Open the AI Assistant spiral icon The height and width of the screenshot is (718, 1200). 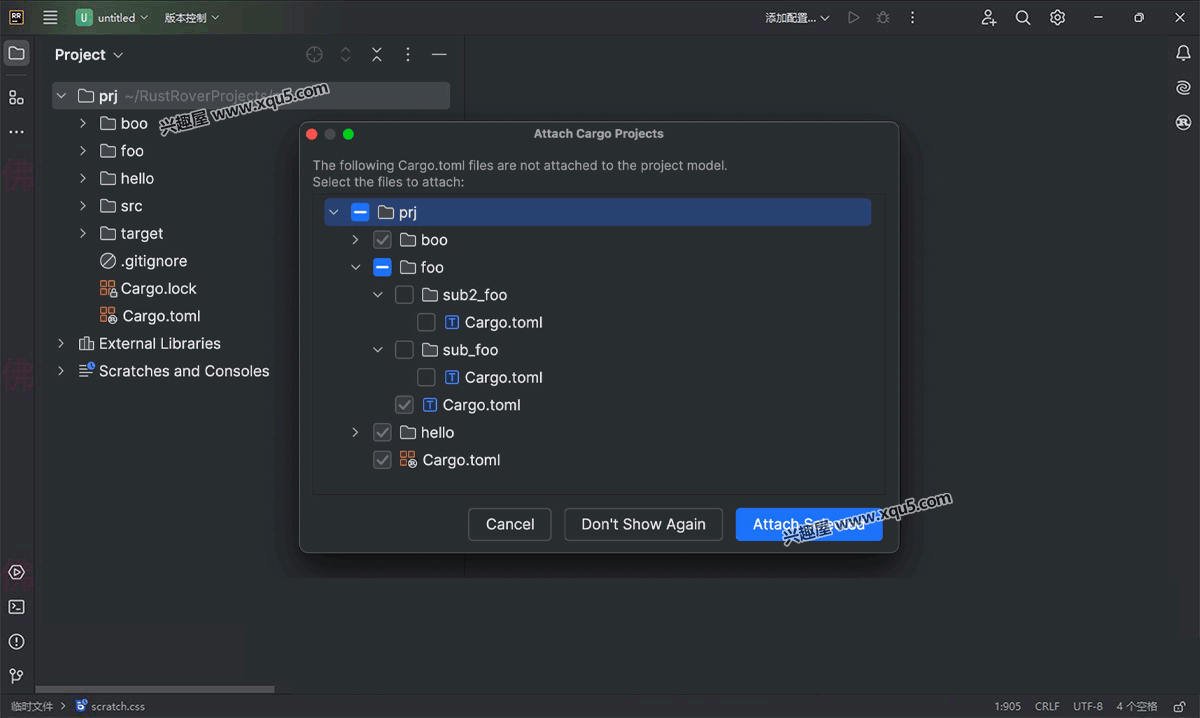click(1183, 88)
